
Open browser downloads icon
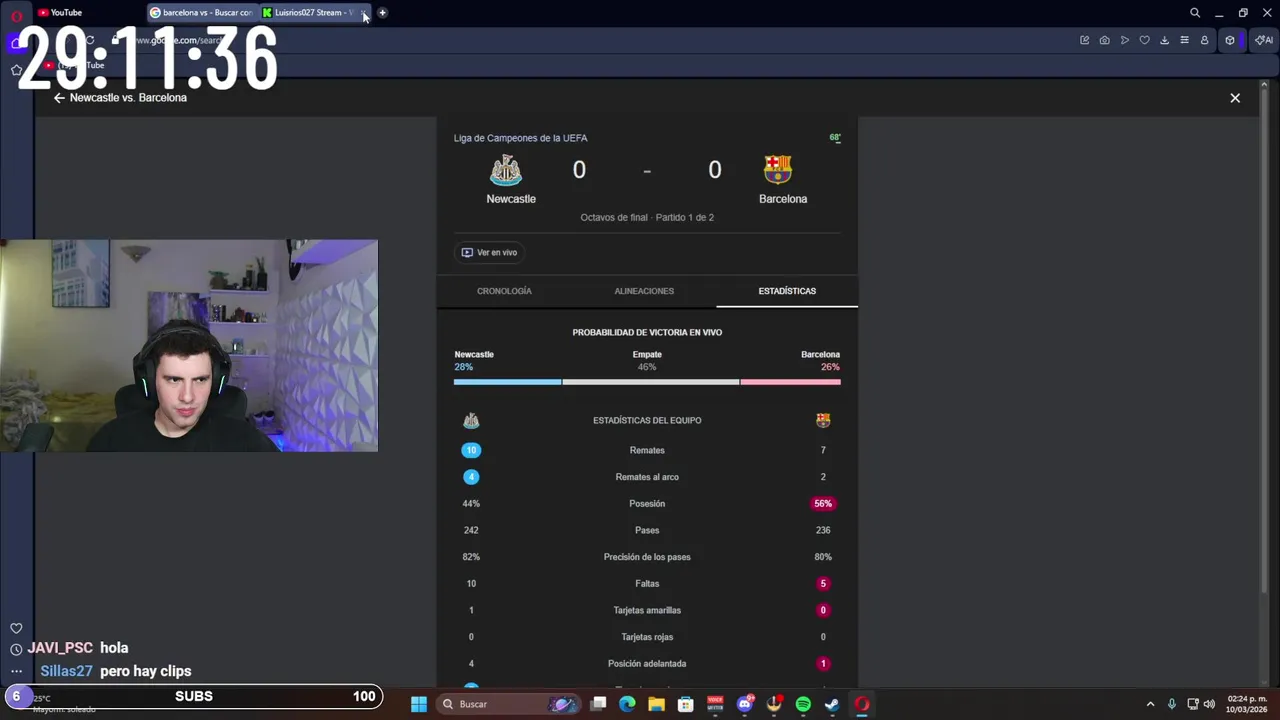(1164, 40)
